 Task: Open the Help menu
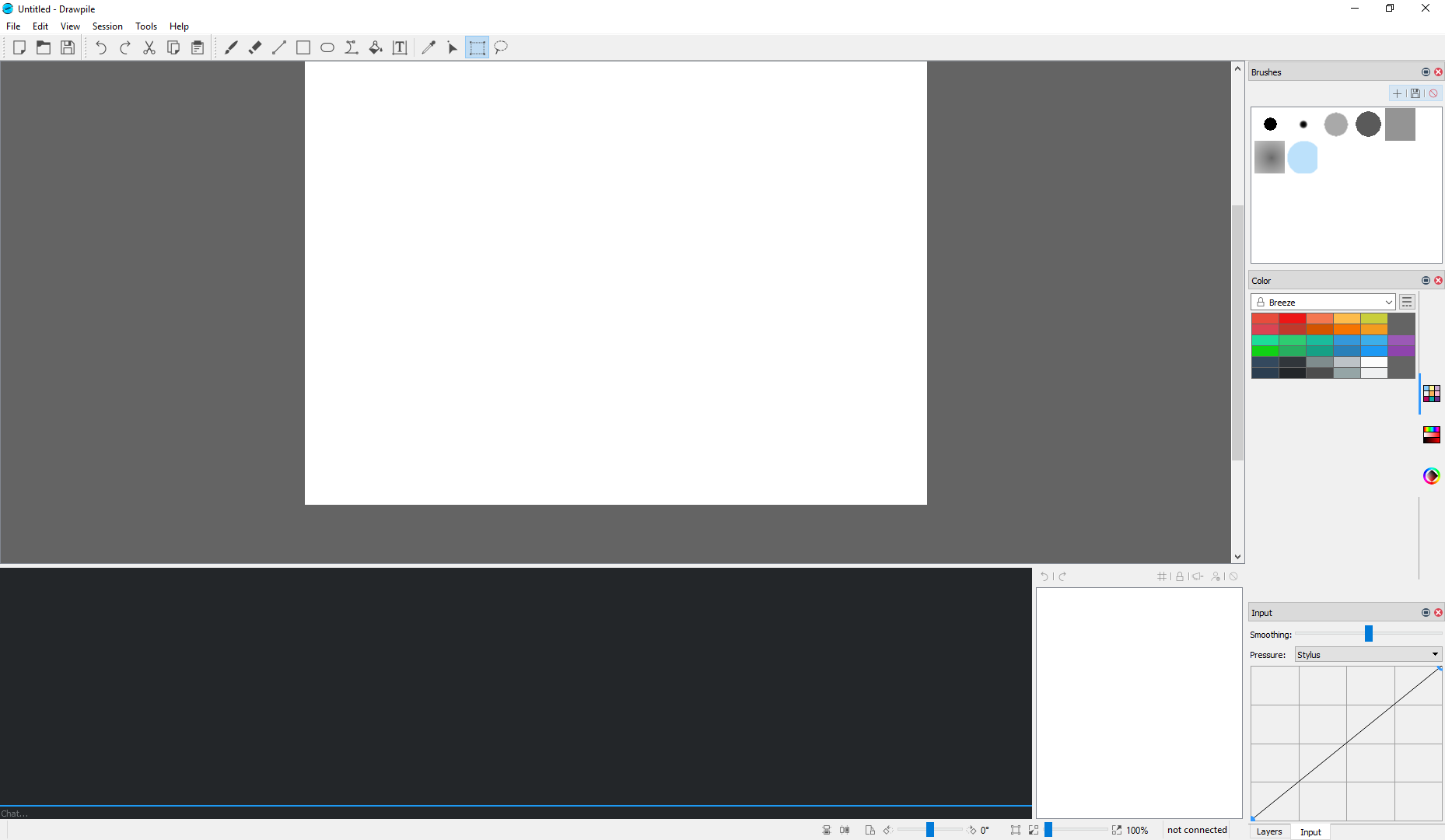coord(179,26)
